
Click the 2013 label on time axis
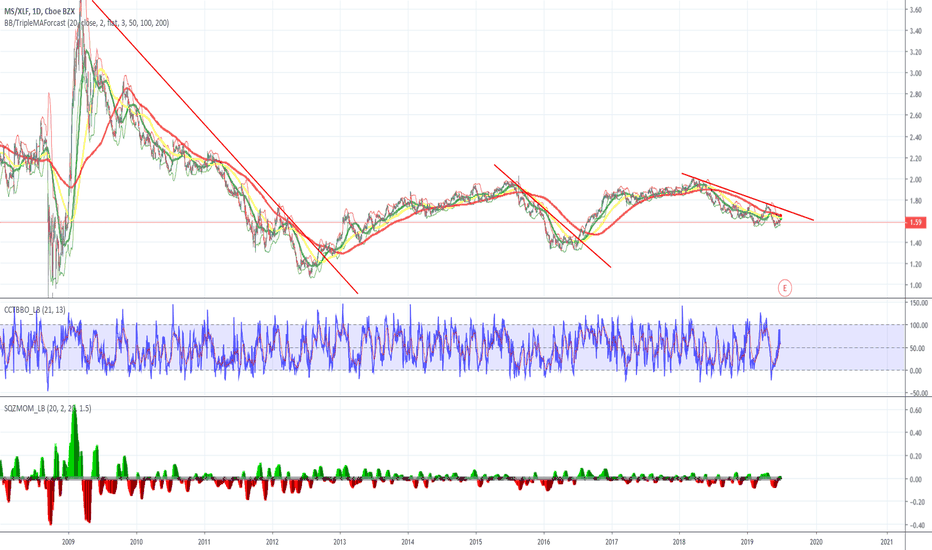[340, 542]
